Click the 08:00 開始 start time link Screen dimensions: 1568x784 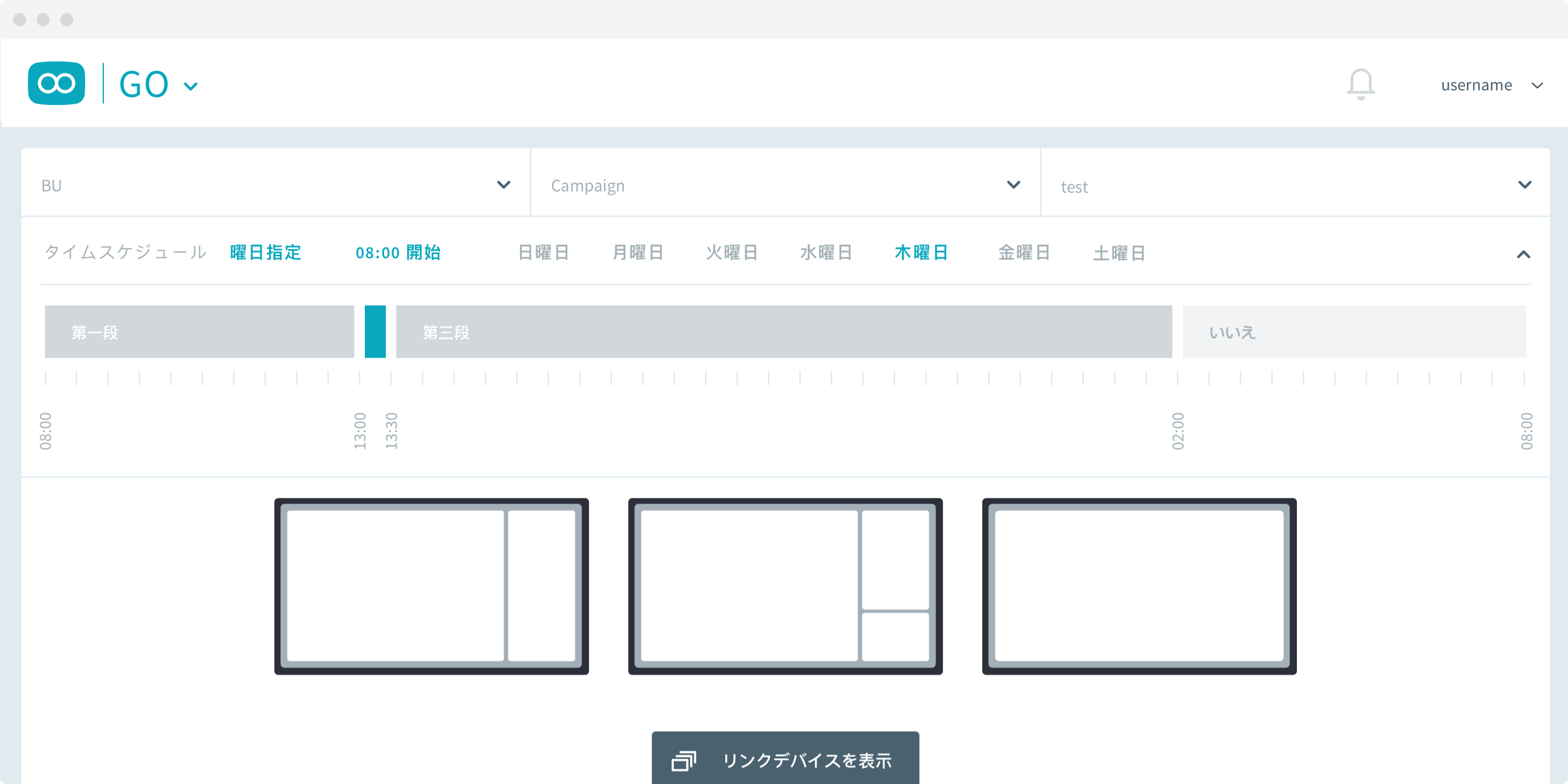click(398, 253)
